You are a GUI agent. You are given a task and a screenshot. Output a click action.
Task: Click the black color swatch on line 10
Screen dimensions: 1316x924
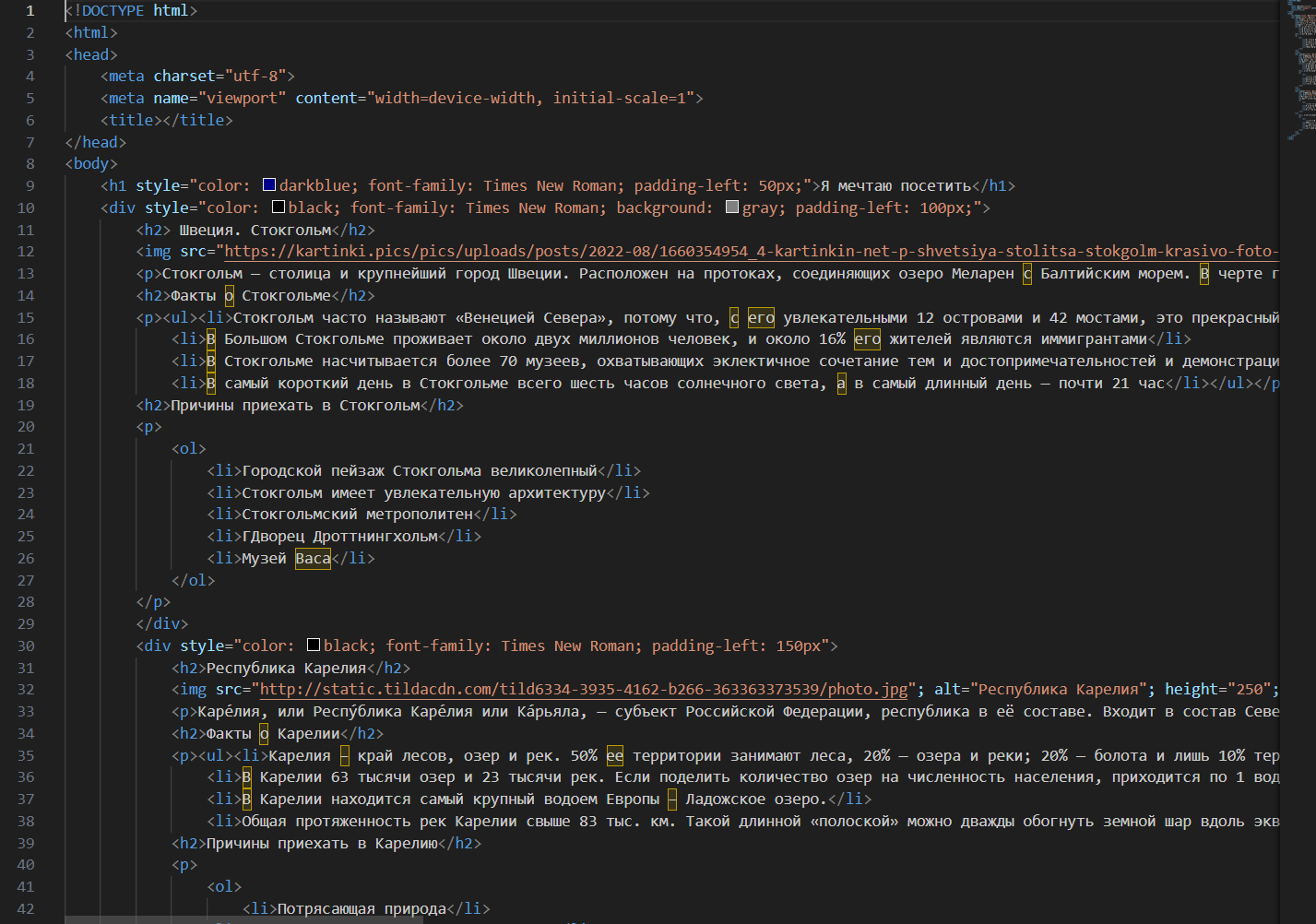[279, 207]
